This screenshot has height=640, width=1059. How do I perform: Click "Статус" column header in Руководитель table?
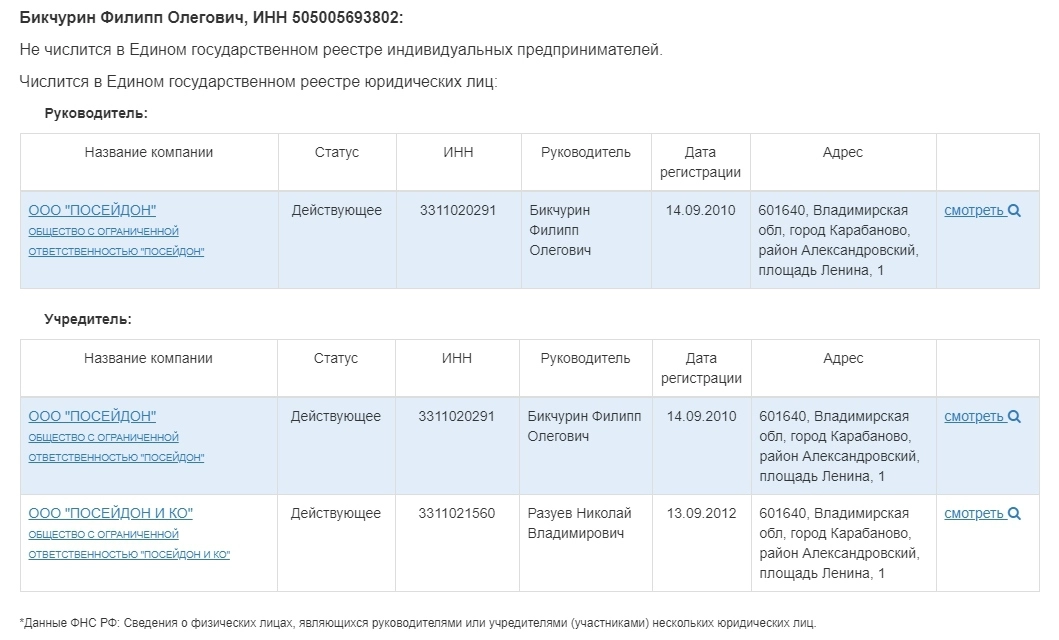[x=336, y=152]
